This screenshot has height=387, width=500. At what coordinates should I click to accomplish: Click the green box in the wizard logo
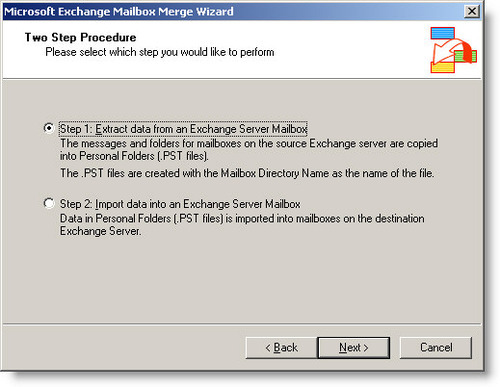pyautogui.click(x=466, y=56)
